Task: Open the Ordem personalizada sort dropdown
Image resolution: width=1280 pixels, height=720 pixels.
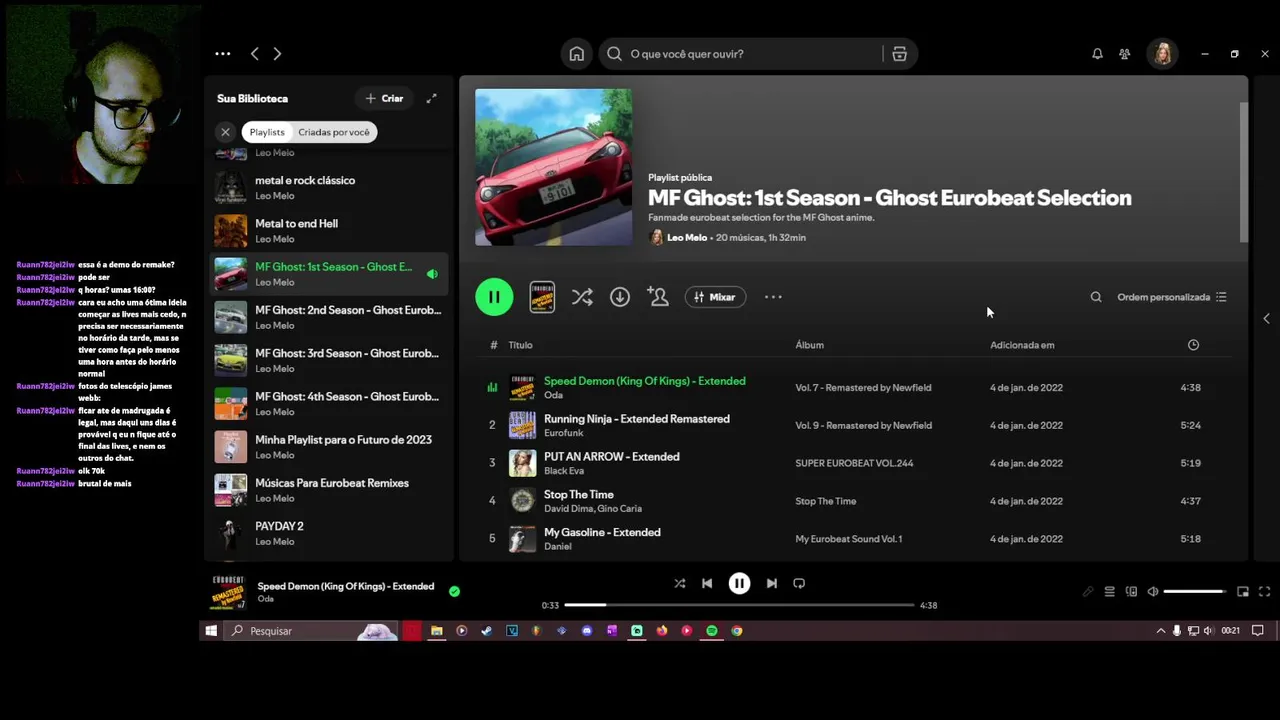Action: pos(1172,297)
